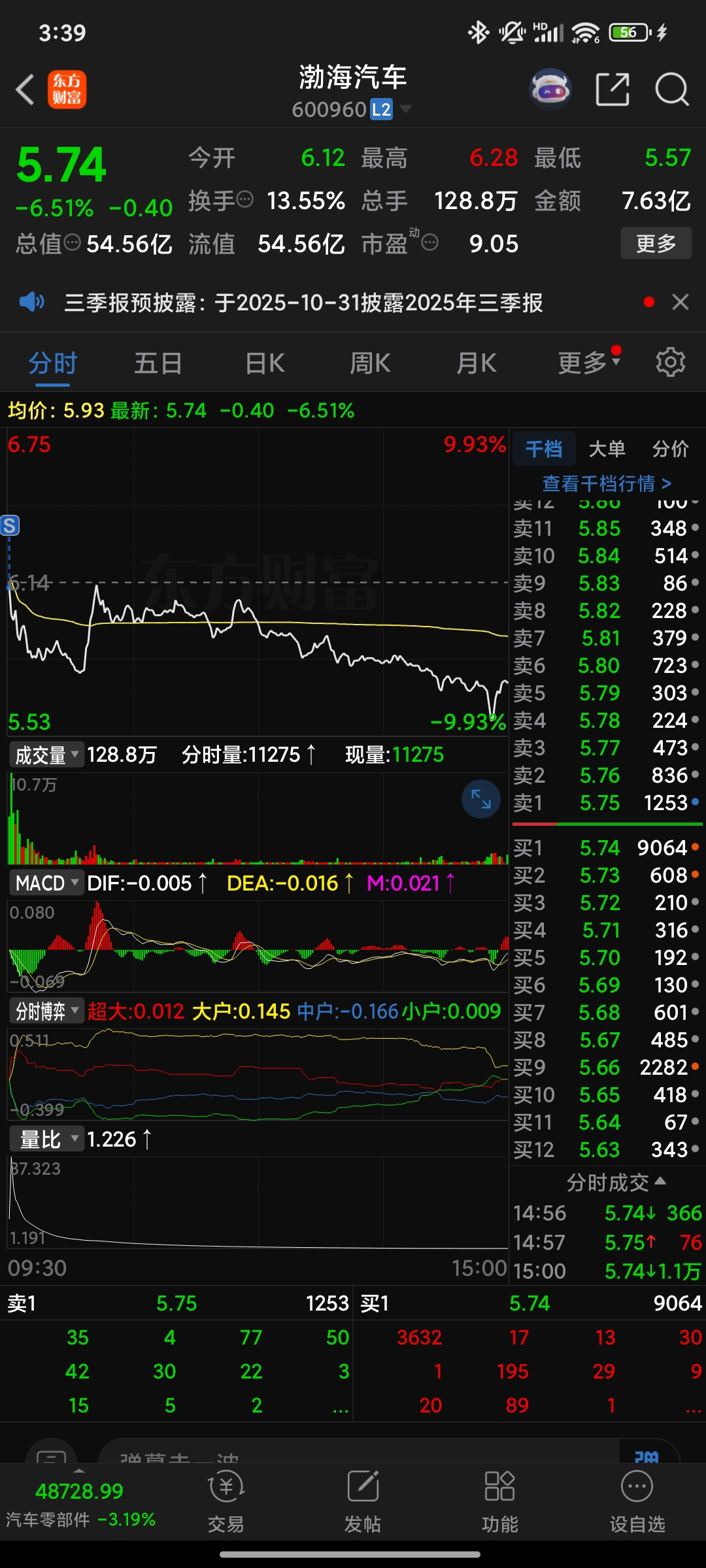Tap the 卖1 row at 5.75
The width and height of the screenshot is (706, 1568).
(607, 802)
